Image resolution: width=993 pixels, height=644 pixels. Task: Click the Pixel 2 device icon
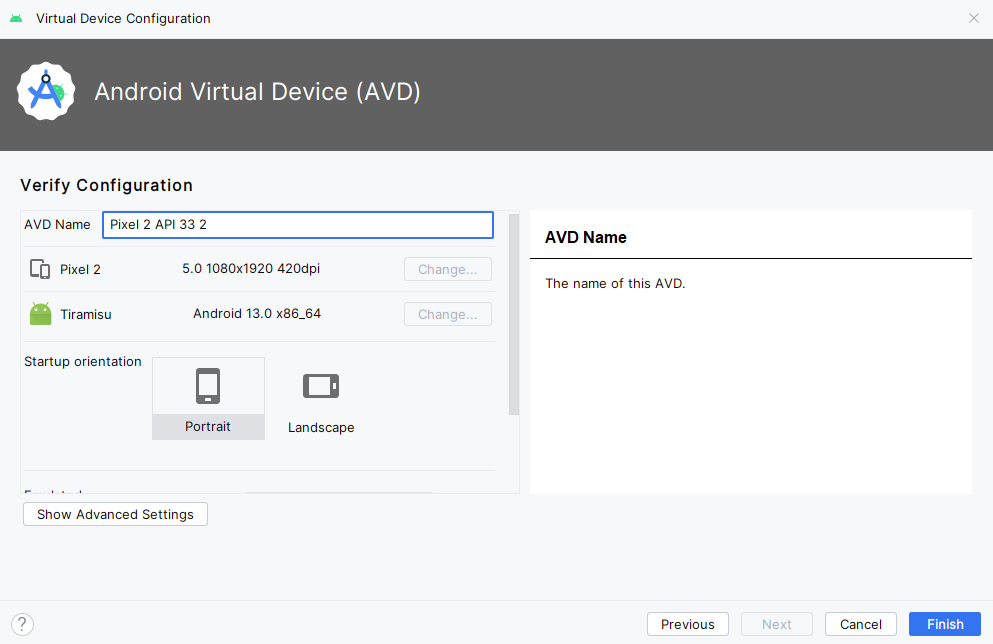(40, 269)
